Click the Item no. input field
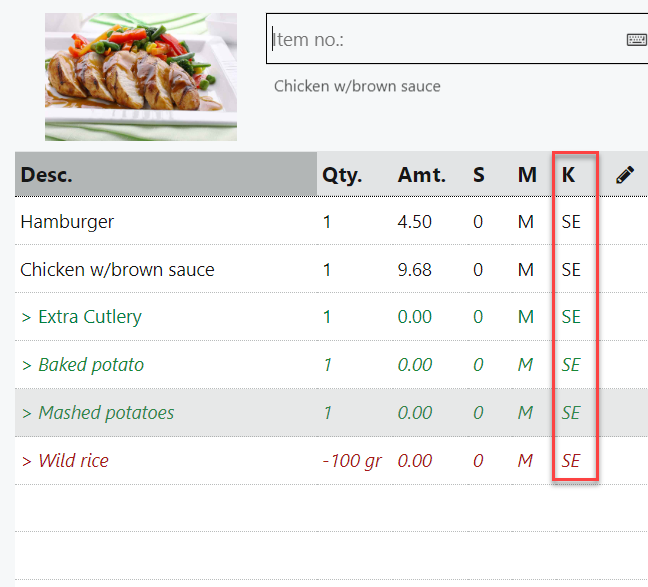The image size is (648, 587). point(445,40)
